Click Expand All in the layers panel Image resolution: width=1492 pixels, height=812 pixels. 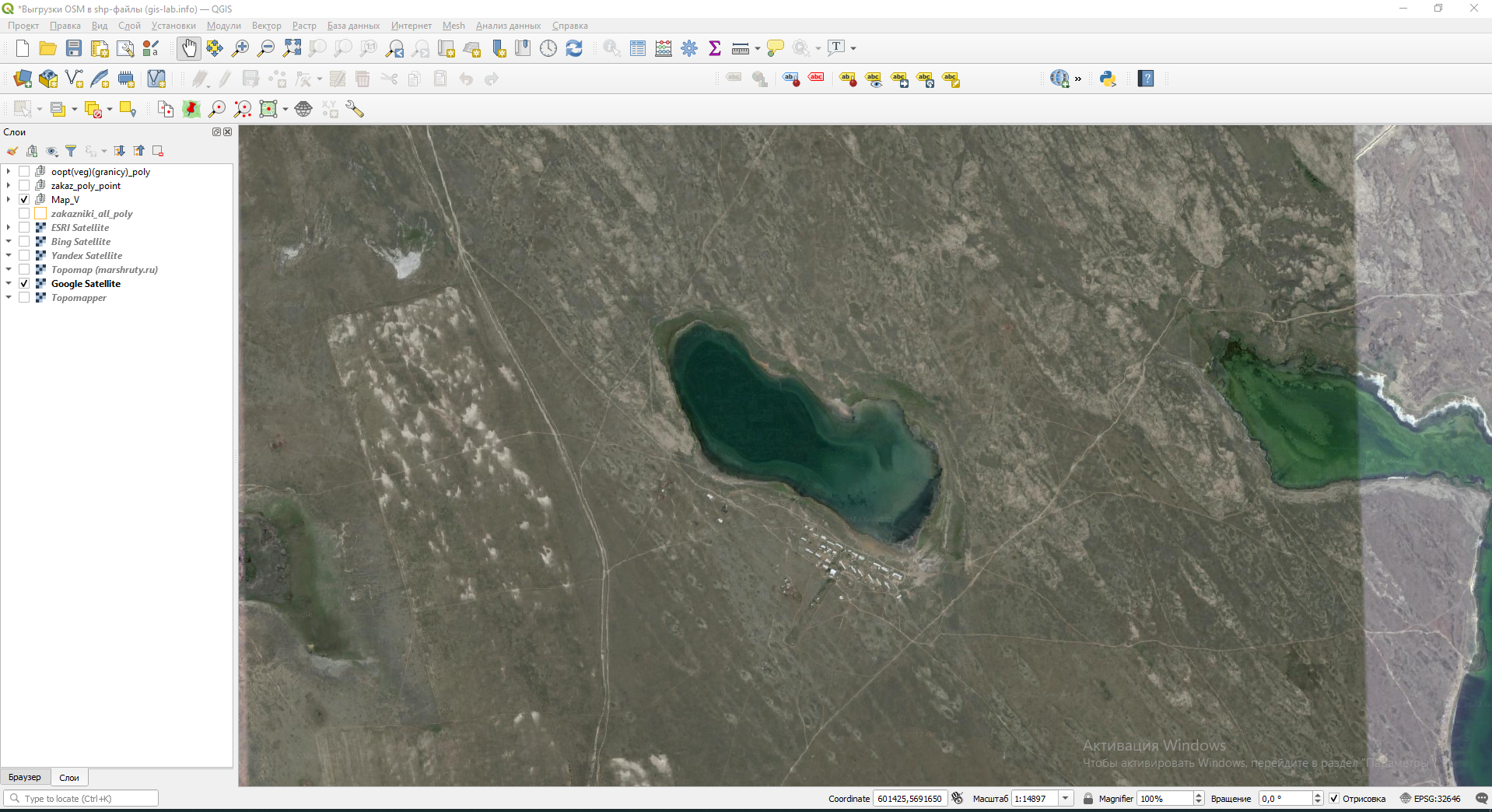tap(119, 151)
